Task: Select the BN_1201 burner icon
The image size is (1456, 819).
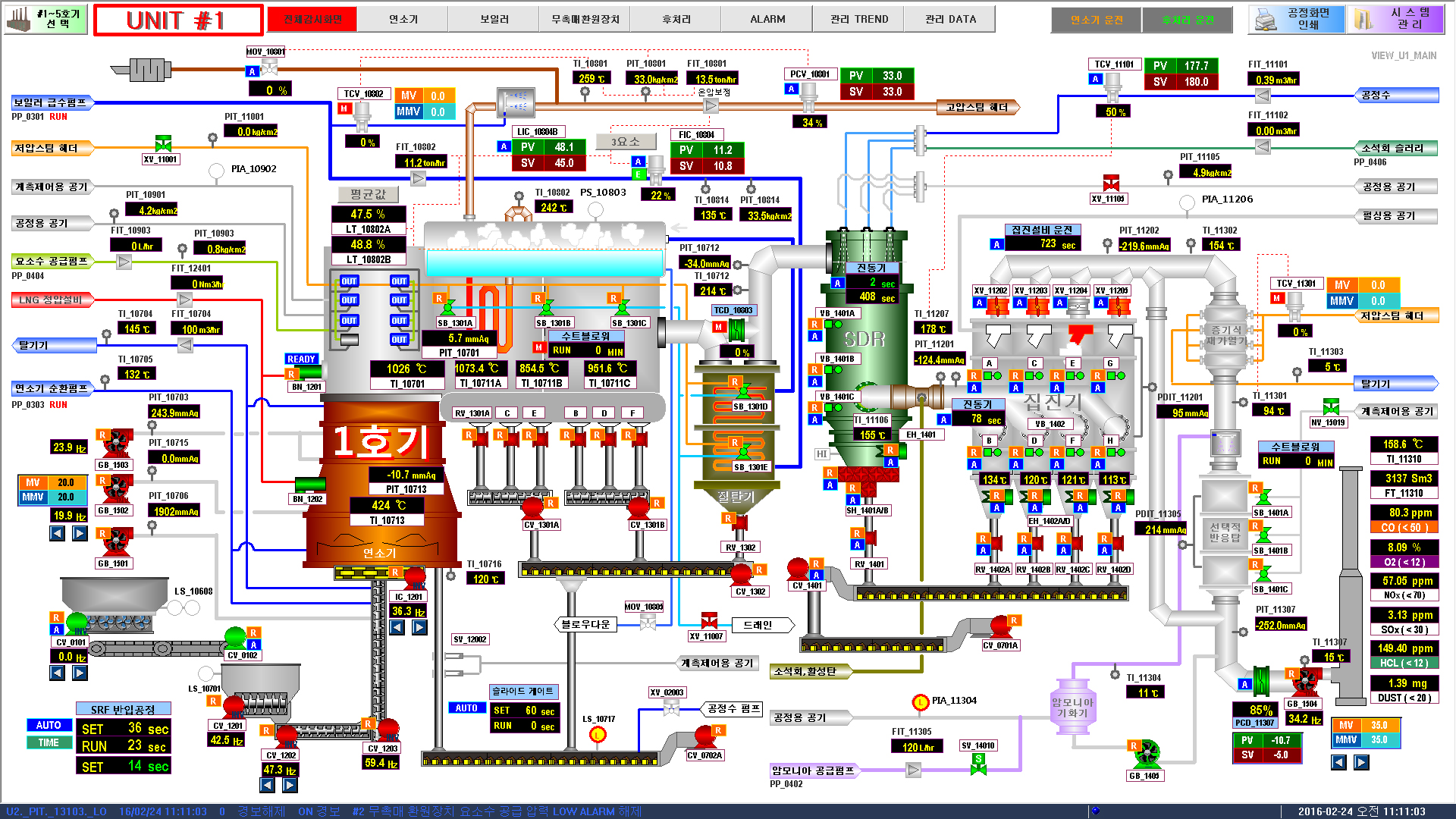Action: pos(308,372)
